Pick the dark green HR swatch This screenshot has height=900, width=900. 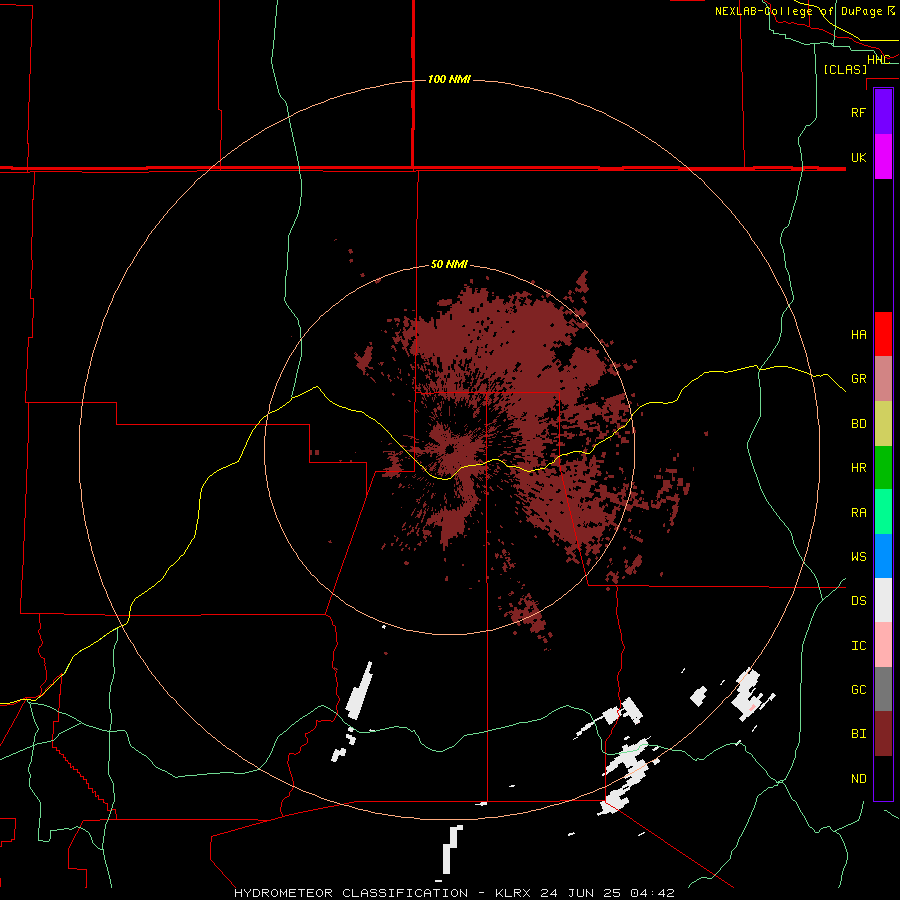(x=883, y=468)
